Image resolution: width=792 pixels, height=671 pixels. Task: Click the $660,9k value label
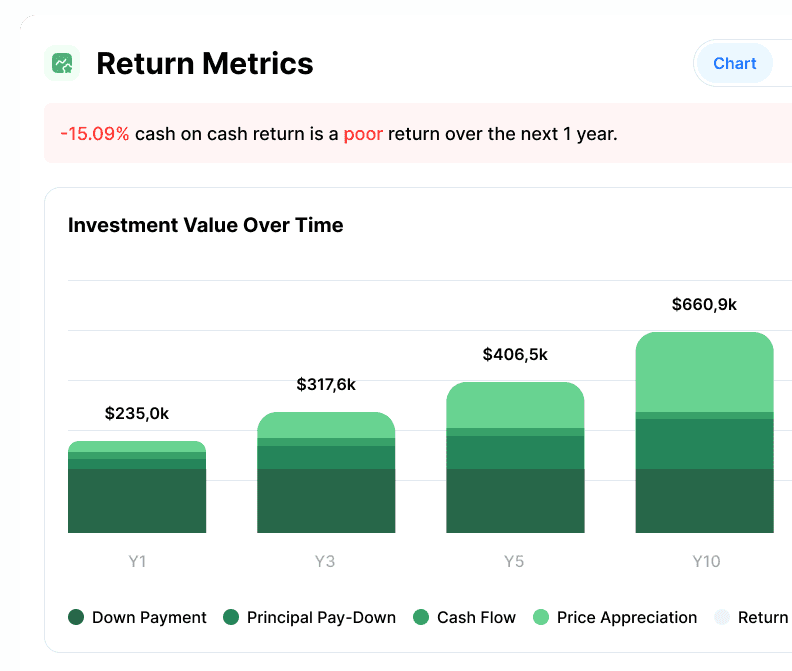tap(704, 304)
